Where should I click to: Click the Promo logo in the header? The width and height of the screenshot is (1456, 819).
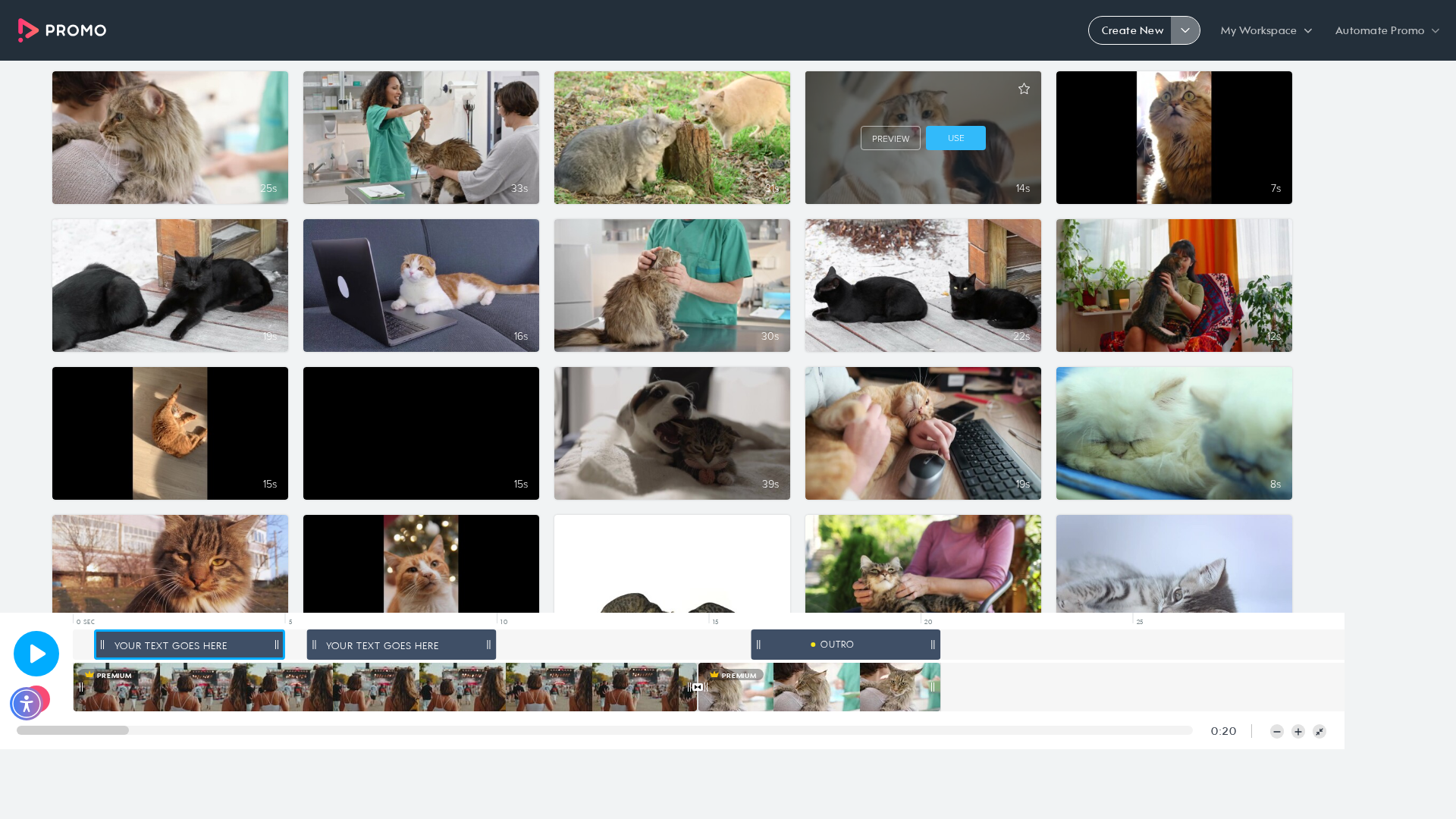coord(62,30)
